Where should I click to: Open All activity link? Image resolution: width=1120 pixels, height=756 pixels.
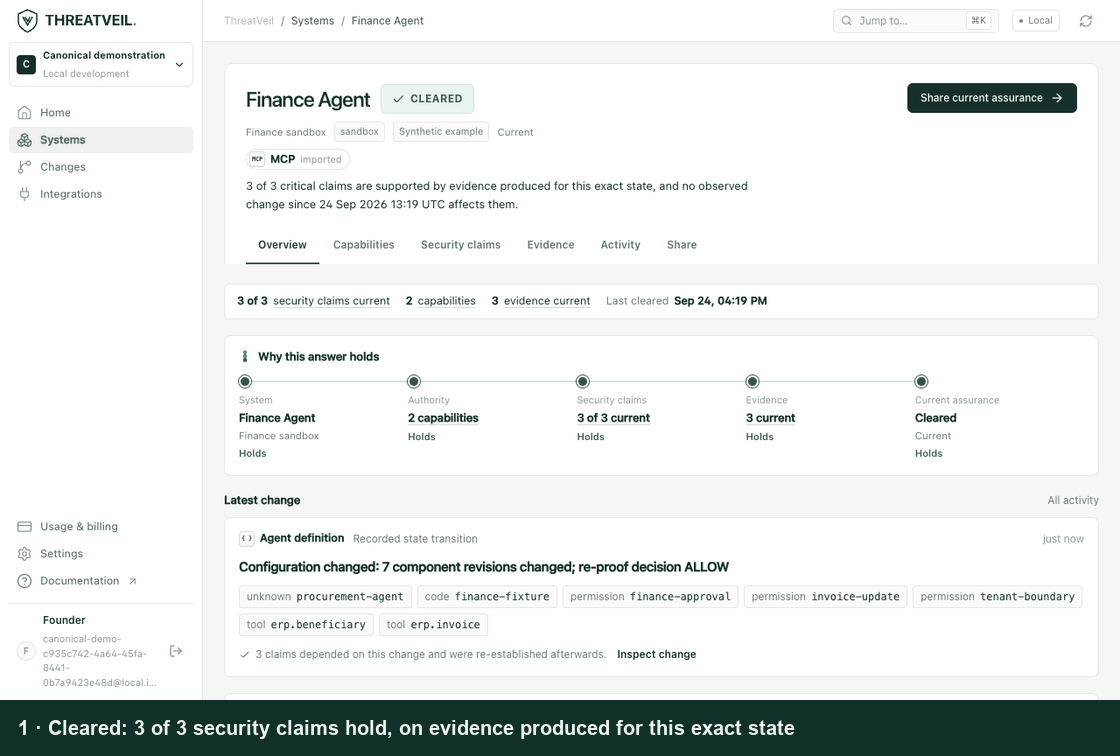click(1073, 500)
